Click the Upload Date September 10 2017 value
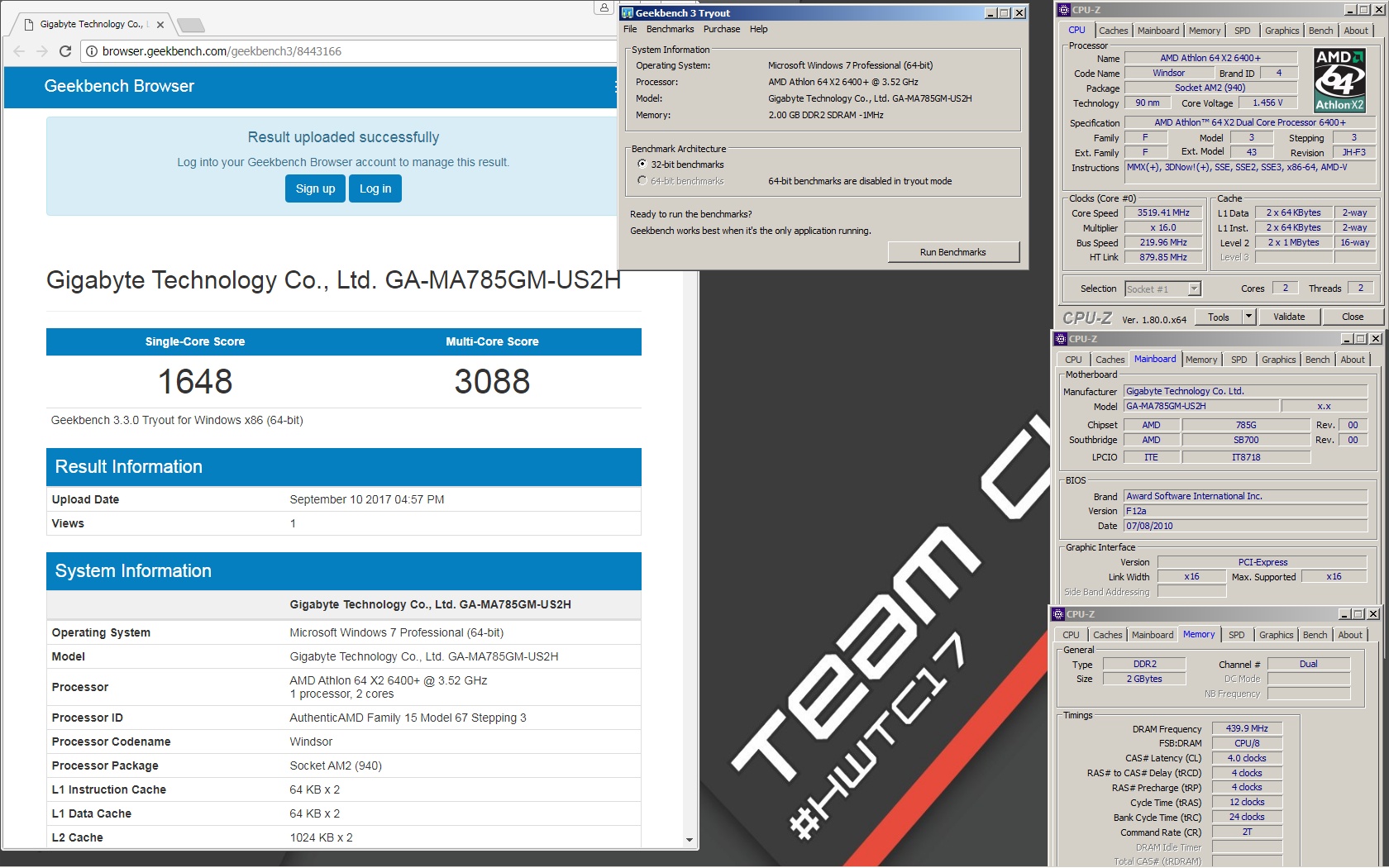This screenshot has width=1389, height=868. click(x=367, y=499)
